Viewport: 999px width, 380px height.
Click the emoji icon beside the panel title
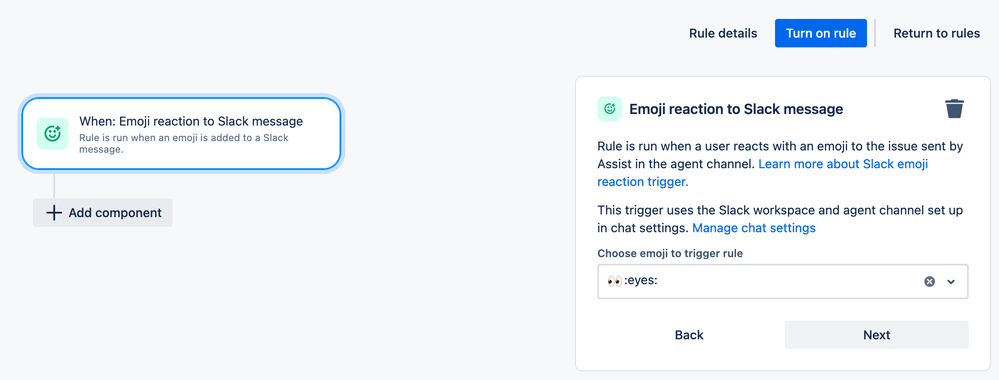coord(610,109)
